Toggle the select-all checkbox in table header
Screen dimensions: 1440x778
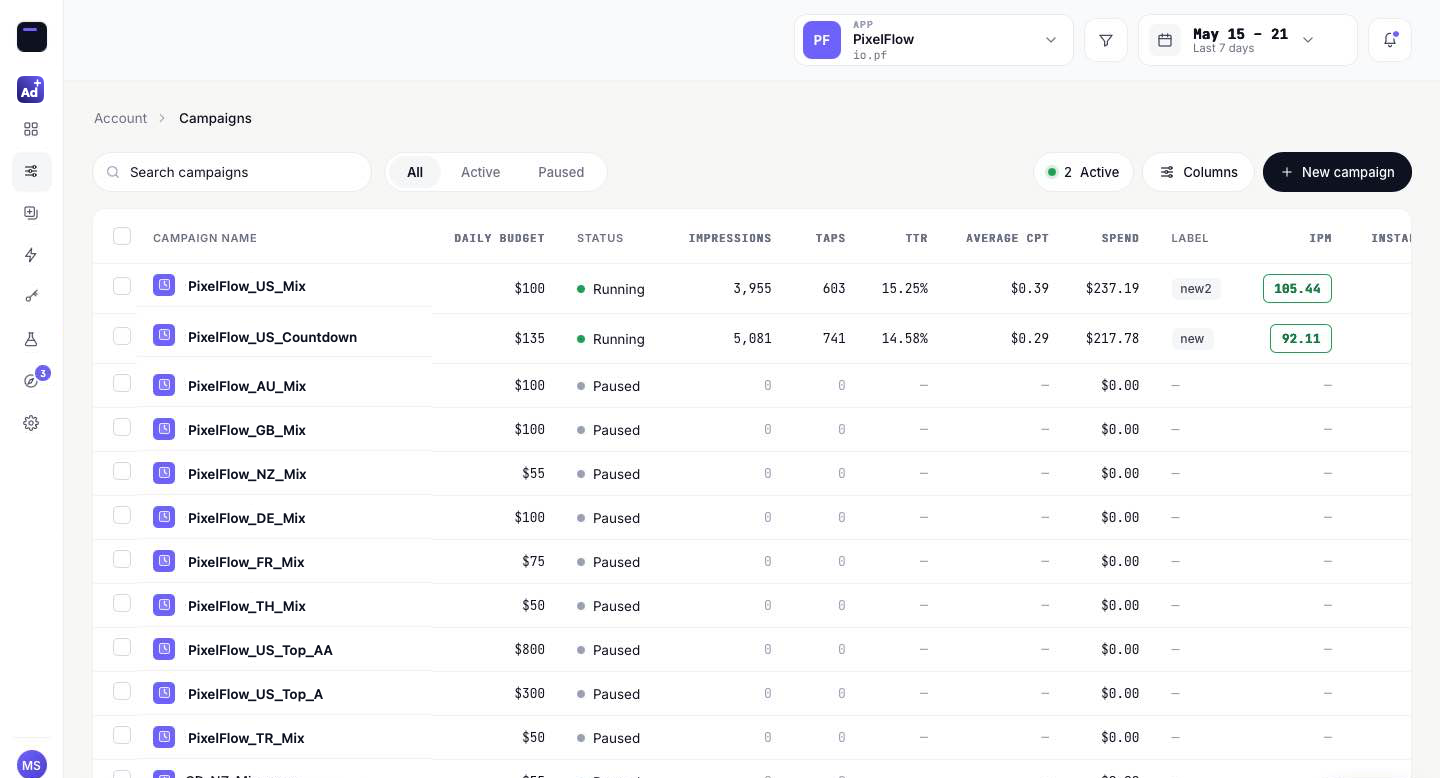(122, 236)
